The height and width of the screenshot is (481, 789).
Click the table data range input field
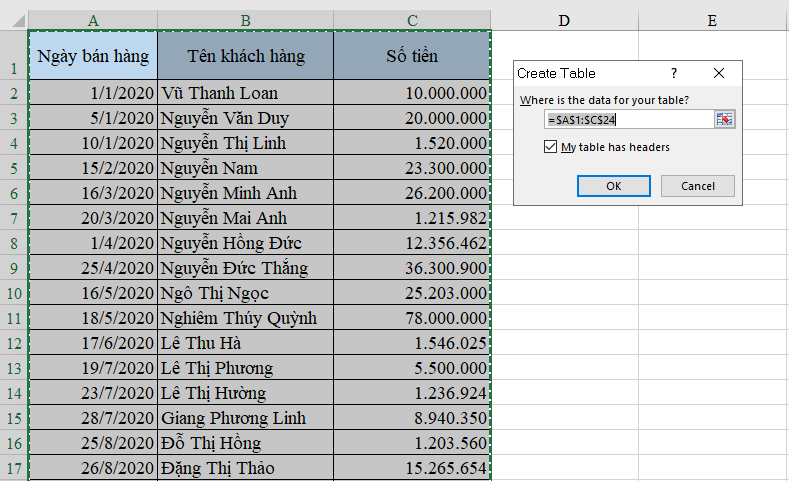tap(628, 119)
